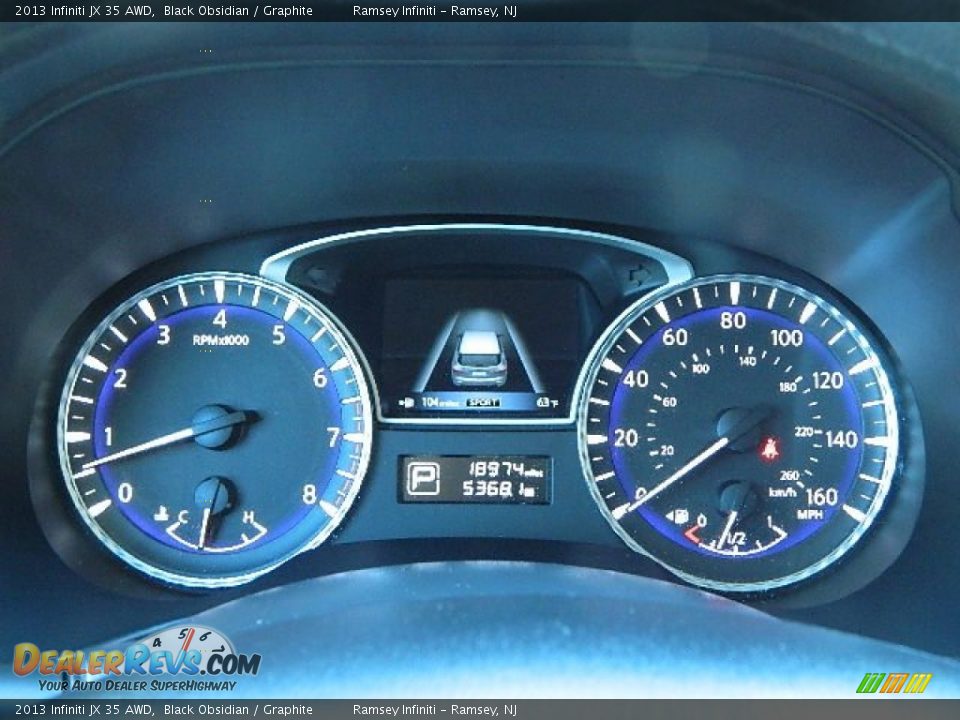
Task: Click the coolant temperature icon near C
Action: pos(161,515)
